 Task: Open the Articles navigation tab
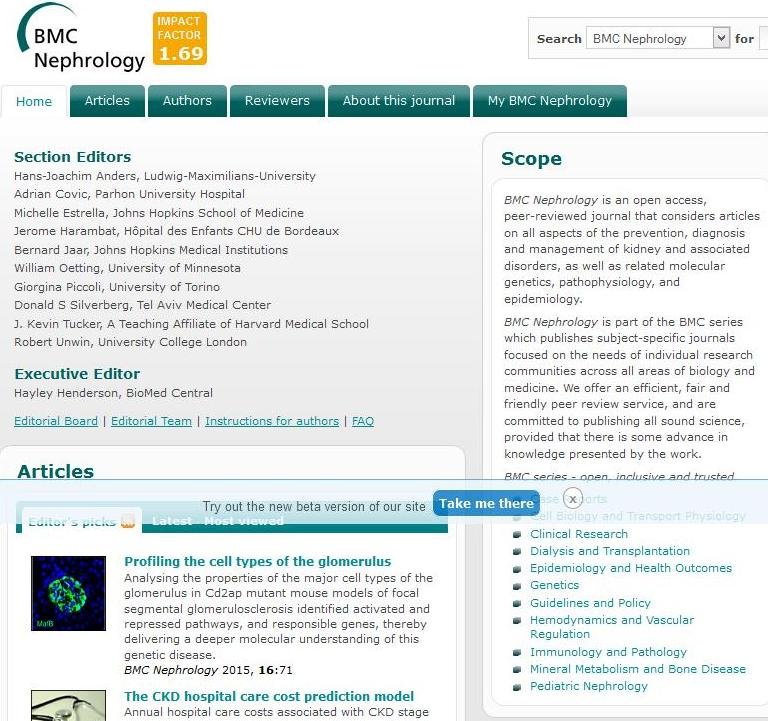[x=107, y=101]
